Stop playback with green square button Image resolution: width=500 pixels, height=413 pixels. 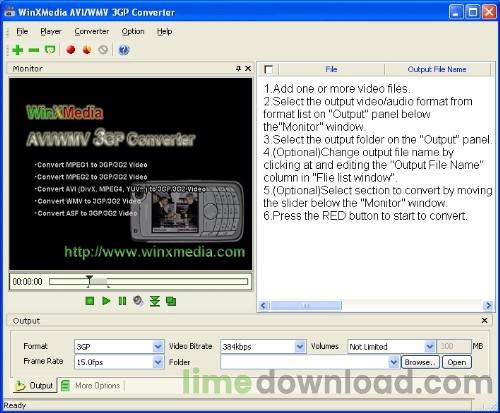click(90, 301)
